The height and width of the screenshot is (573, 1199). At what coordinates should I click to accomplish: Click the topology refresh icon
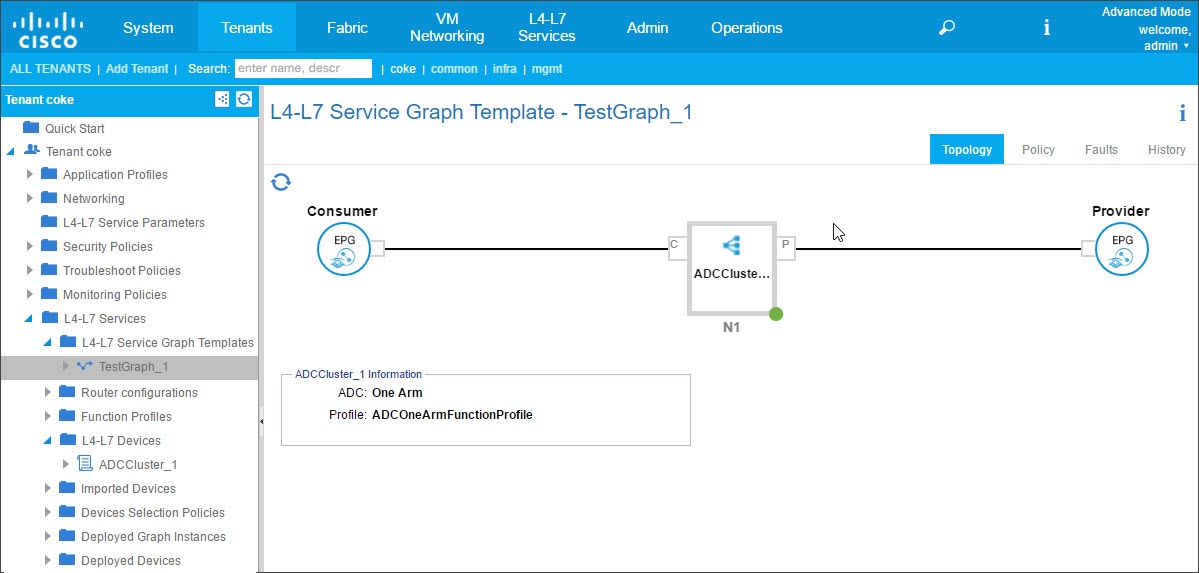point(281,182)
